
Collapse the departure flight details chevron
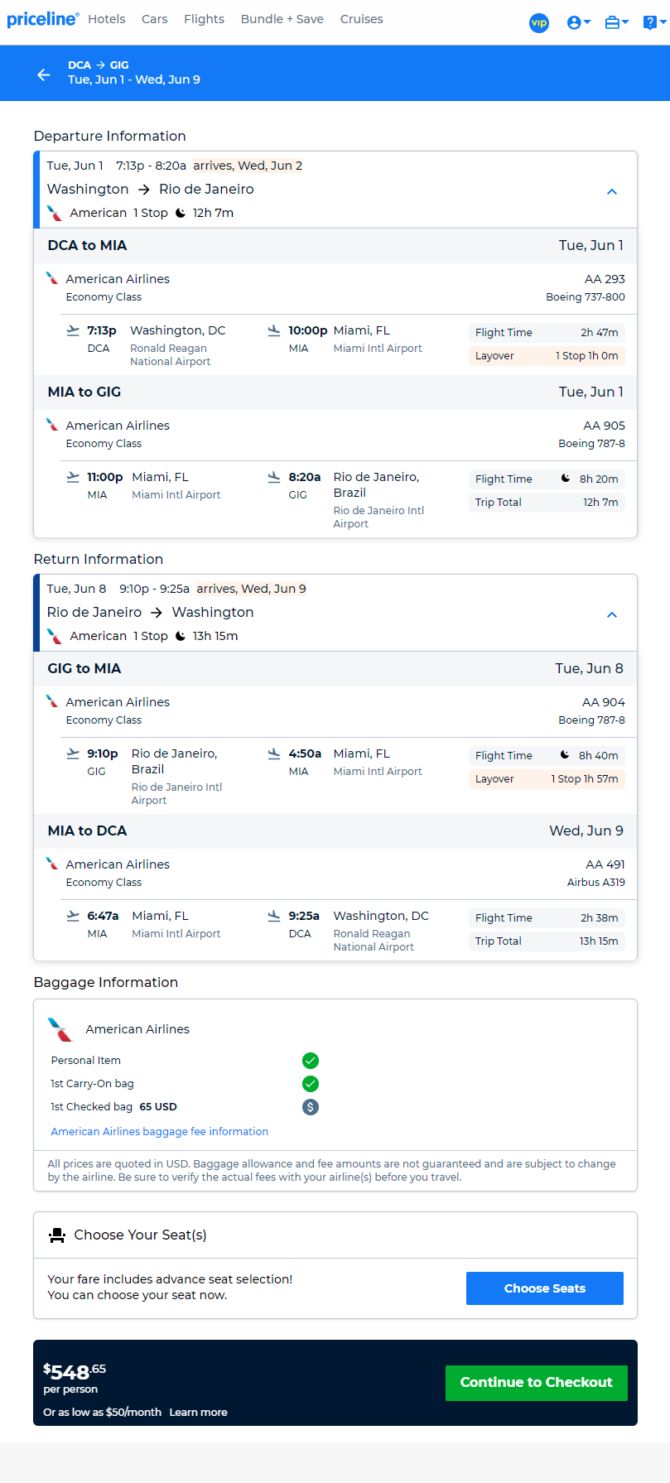(x=612, y=192)
